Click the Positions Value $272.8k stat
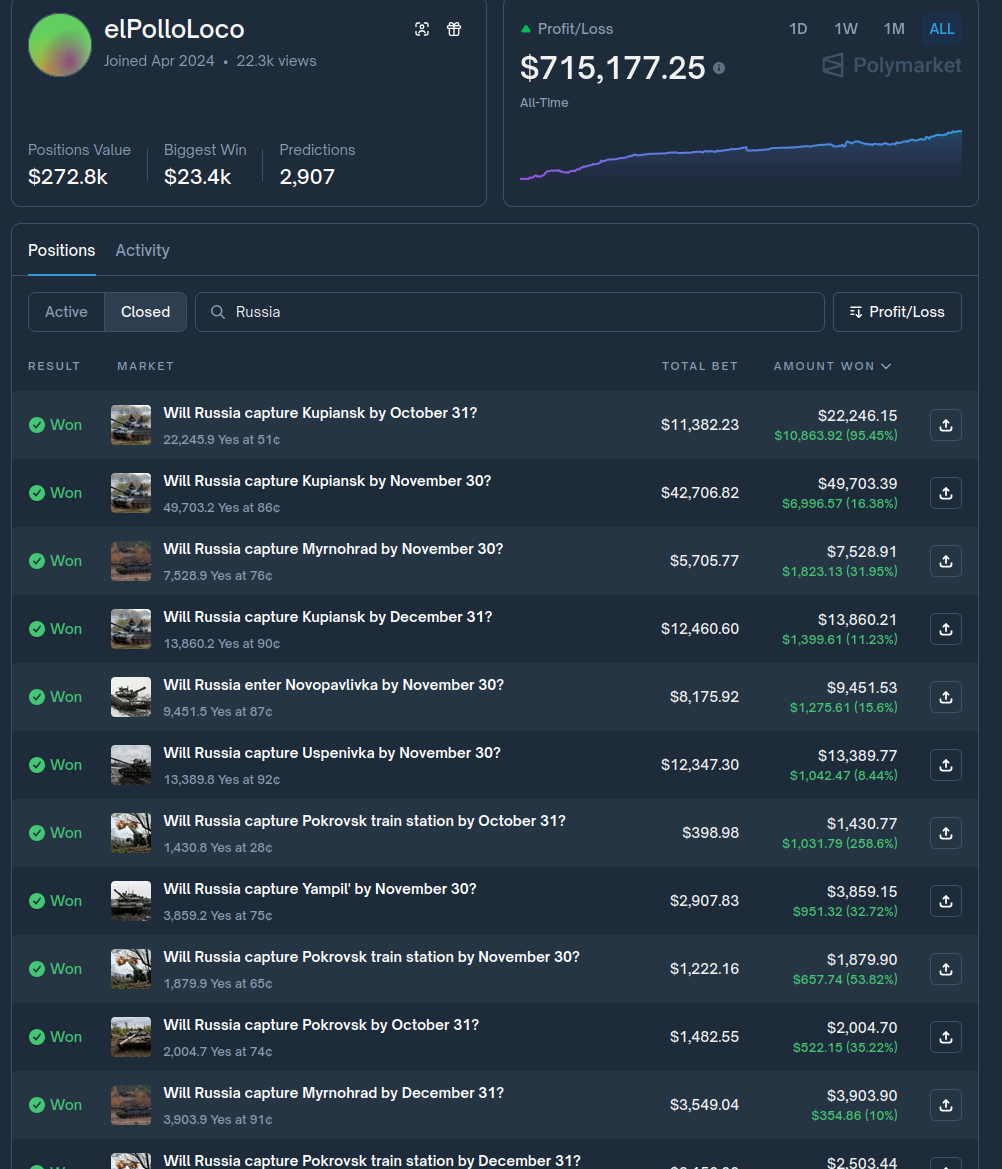This screenshot has width=1002, height=1169. pos(79,164)
